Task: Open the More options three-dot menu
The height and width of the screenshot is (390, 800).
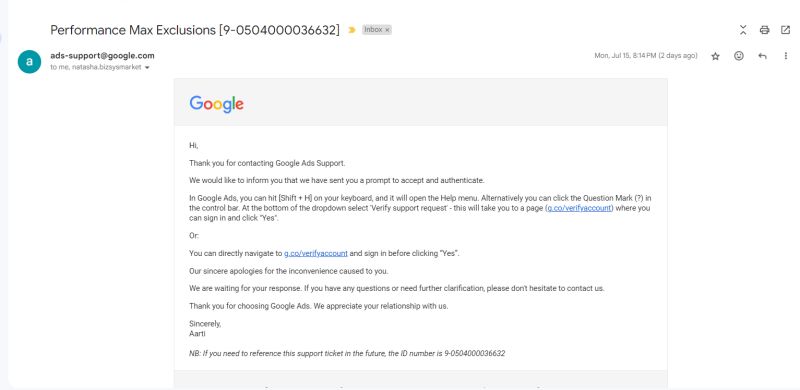Action: coord(786,56)
